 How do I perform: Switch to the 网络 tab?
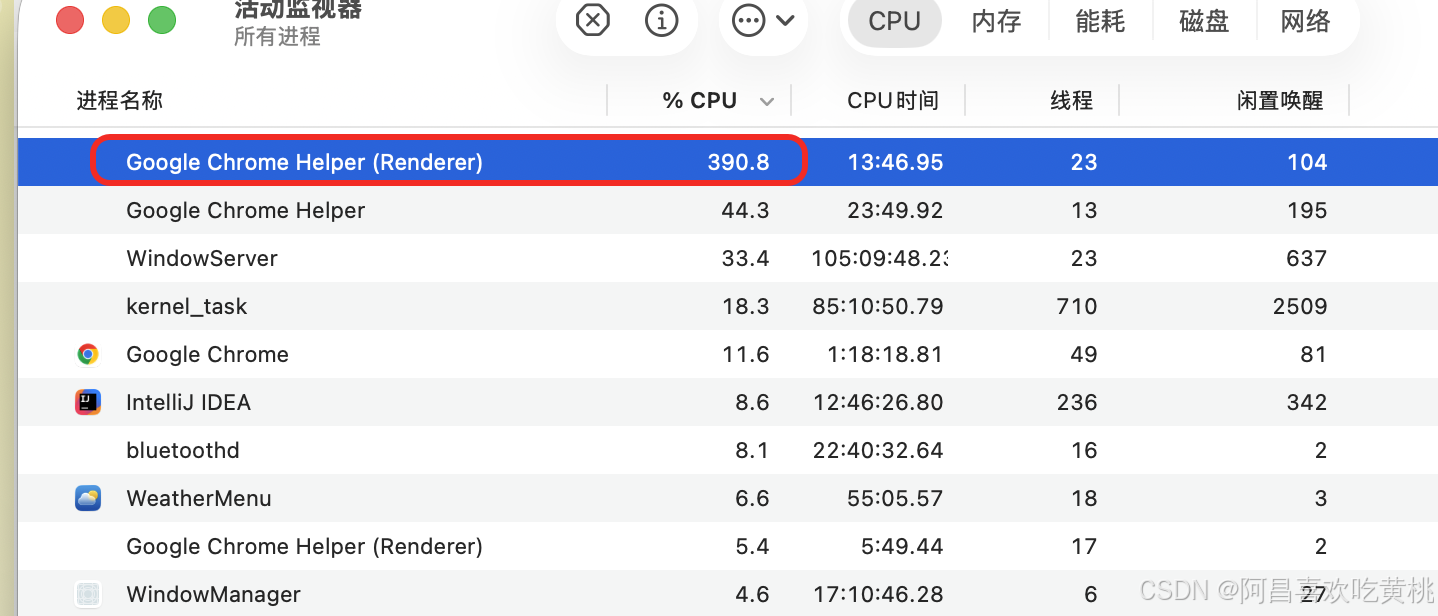(1306, 21)
